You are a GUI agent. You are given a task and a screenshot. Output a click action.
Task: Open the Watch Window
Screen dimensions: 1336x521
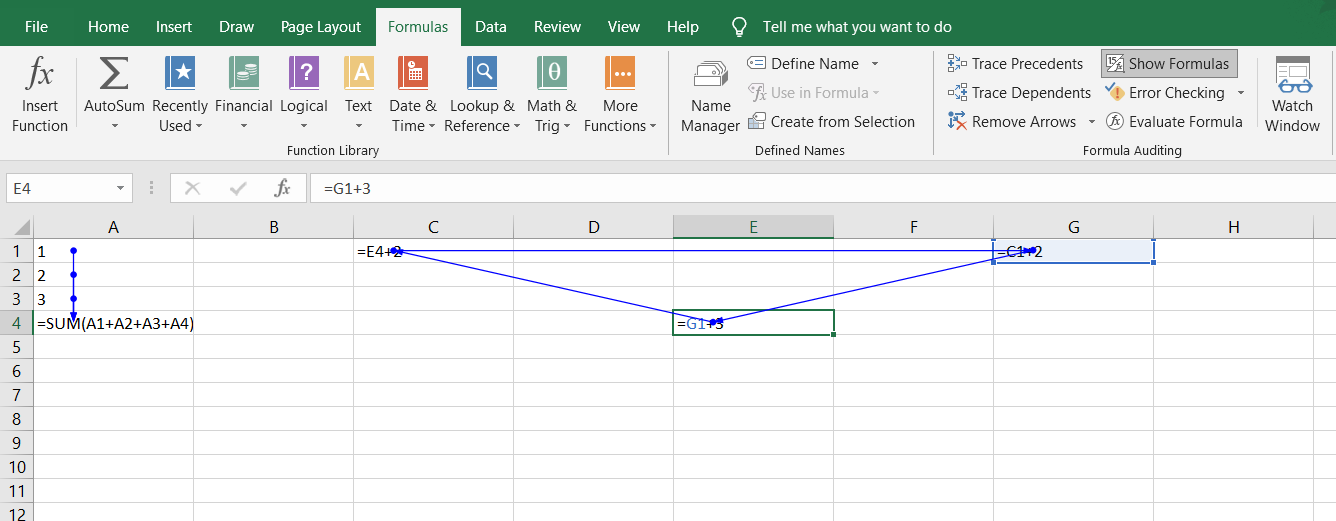(1292, 95)
